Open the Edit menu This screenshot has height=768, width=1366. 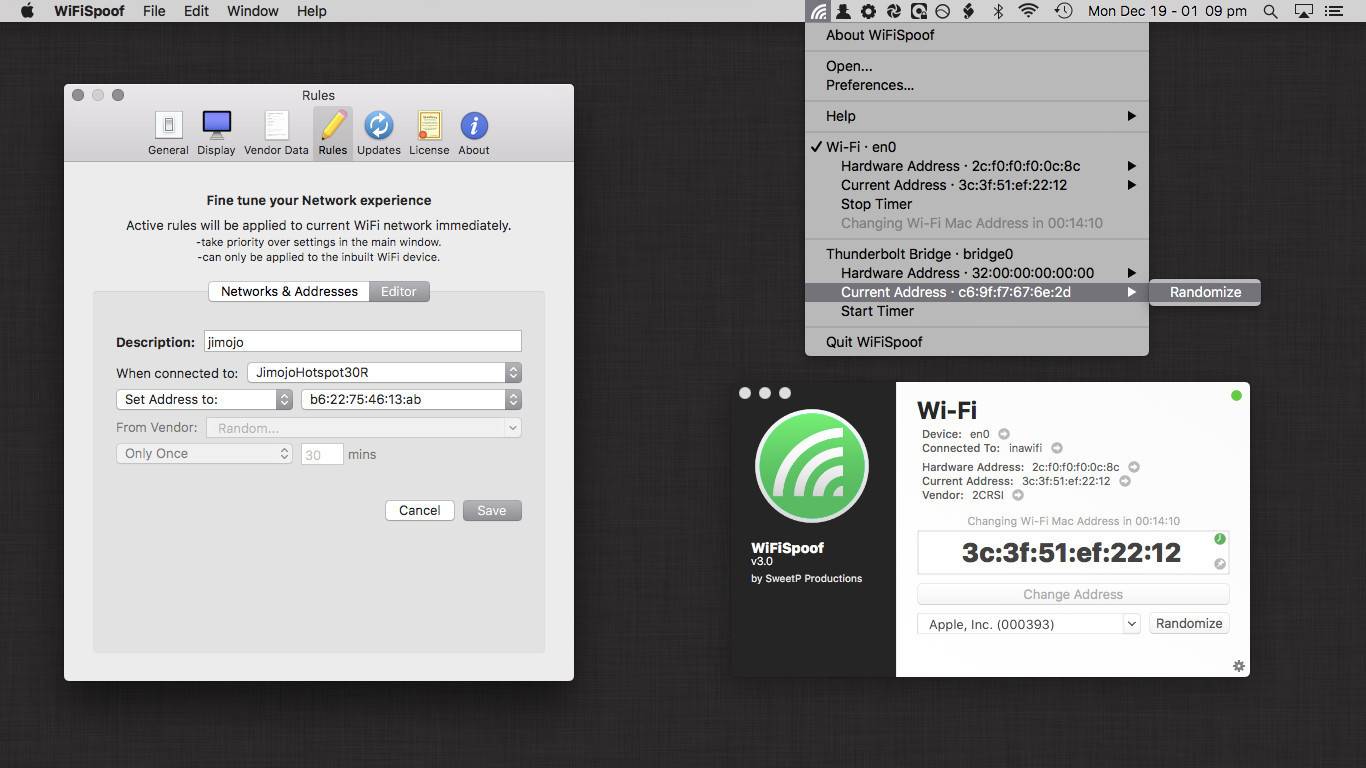tap(196, 11)
